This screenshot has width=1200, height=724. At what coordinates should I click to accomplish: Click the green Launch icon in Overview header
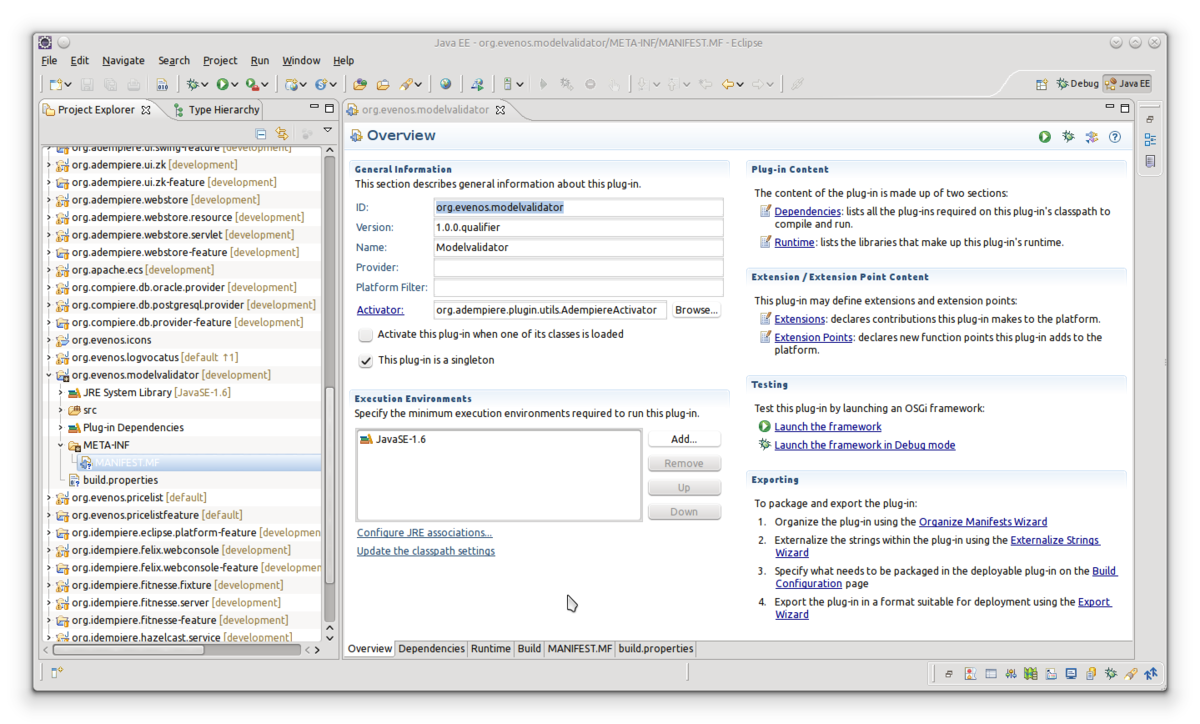pyautogui.click(x=1044, y=137)
